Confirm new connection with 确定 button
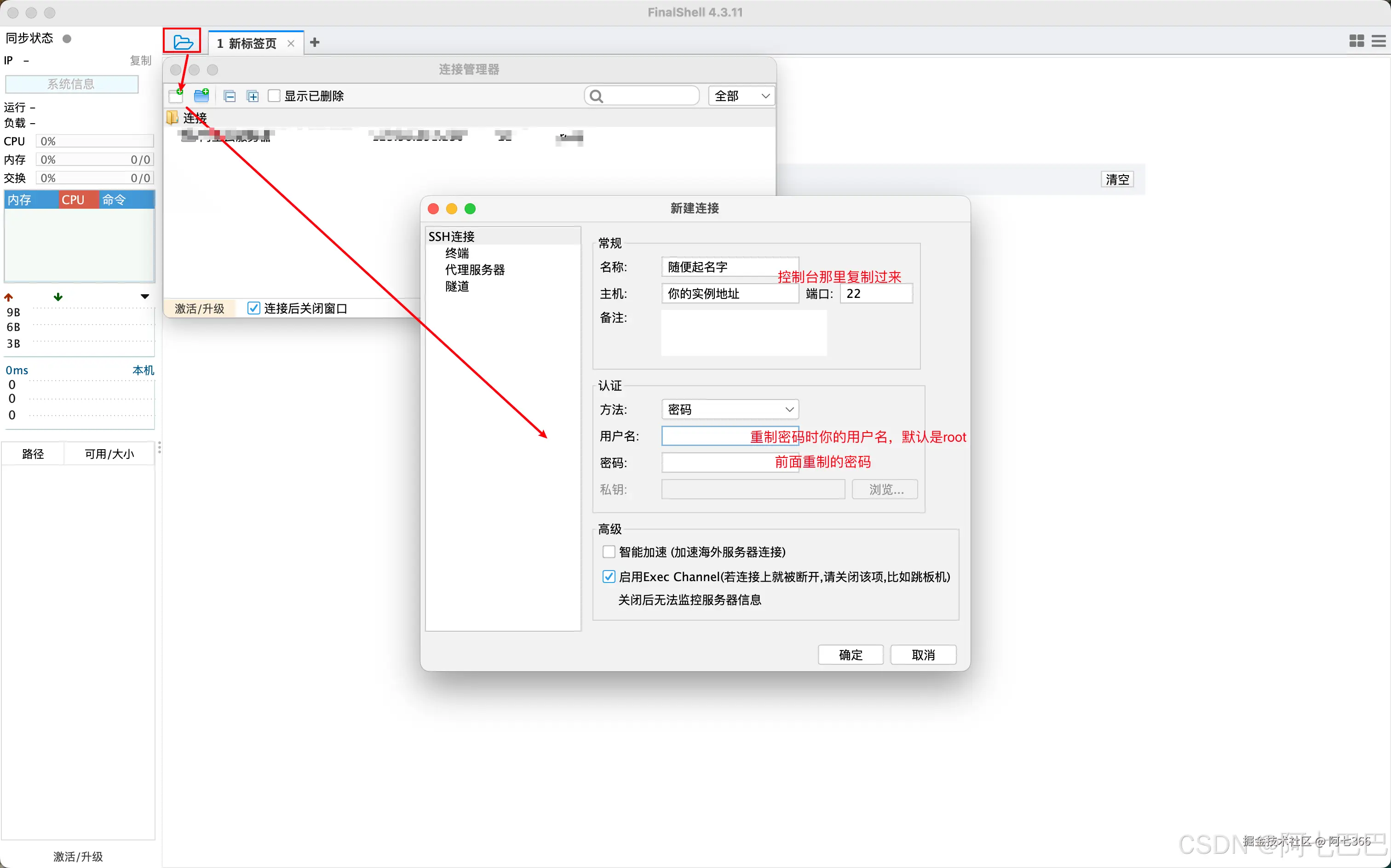The height and width of the screenshot is (868, 1391). [x=850, y=654]
